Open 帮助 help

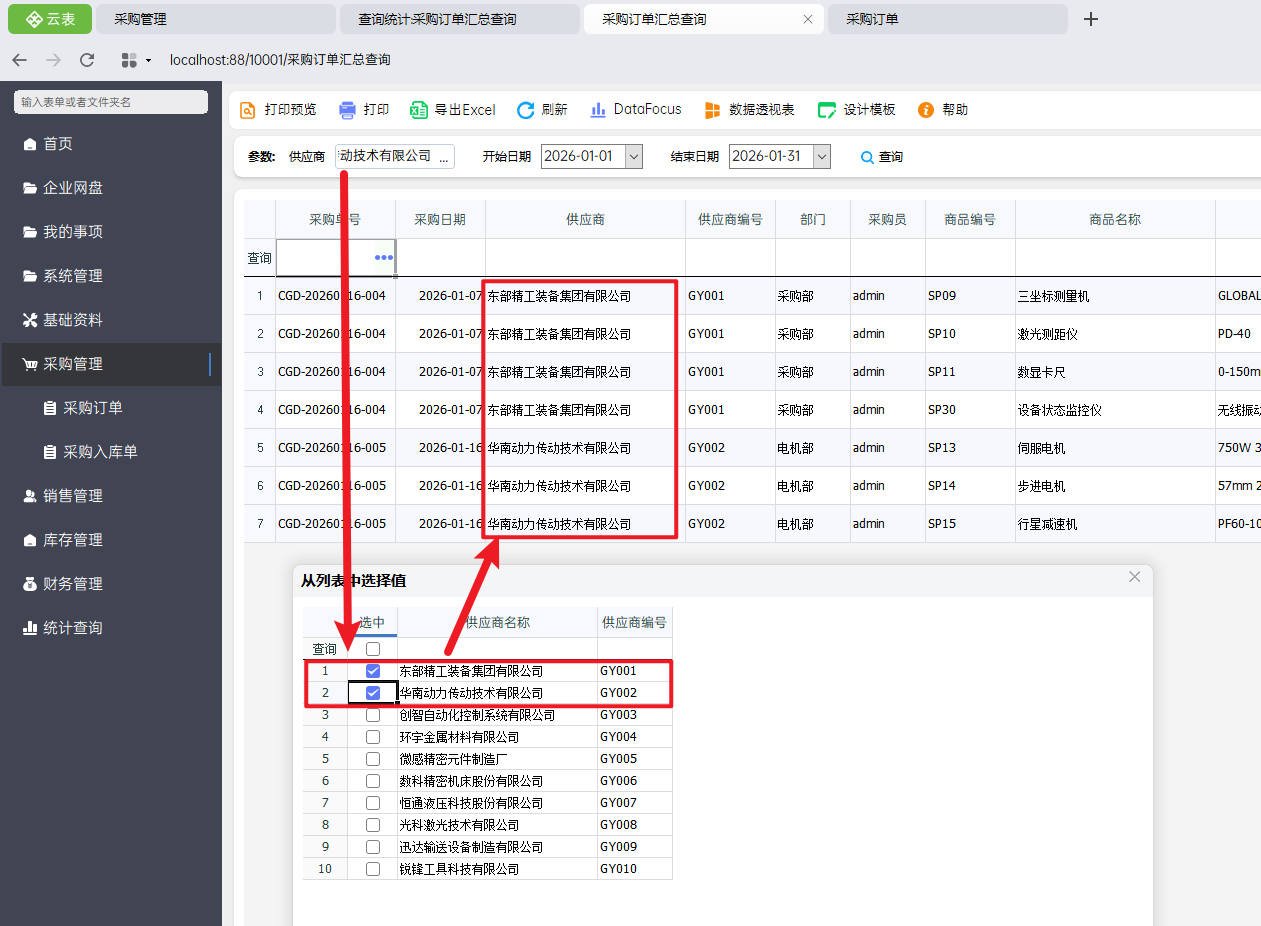coord(943,110)
